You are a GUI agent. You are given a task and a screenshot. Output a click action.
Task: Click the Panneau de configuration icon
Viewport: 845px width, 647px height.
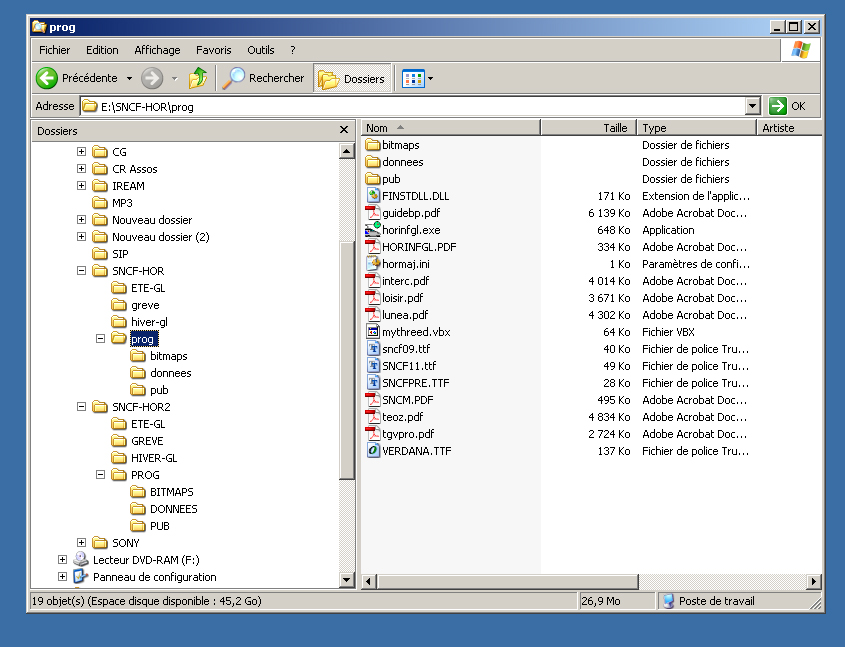click(x=81, y=576)
